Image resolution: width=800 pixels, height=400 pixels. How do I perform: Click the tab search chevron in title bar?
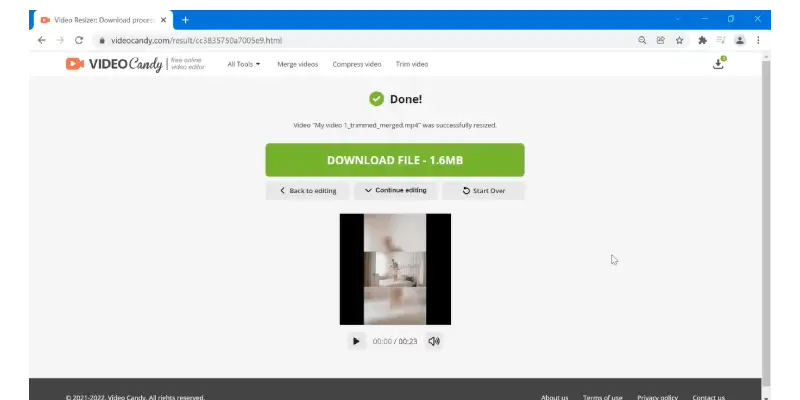click(x=678, y=19)
